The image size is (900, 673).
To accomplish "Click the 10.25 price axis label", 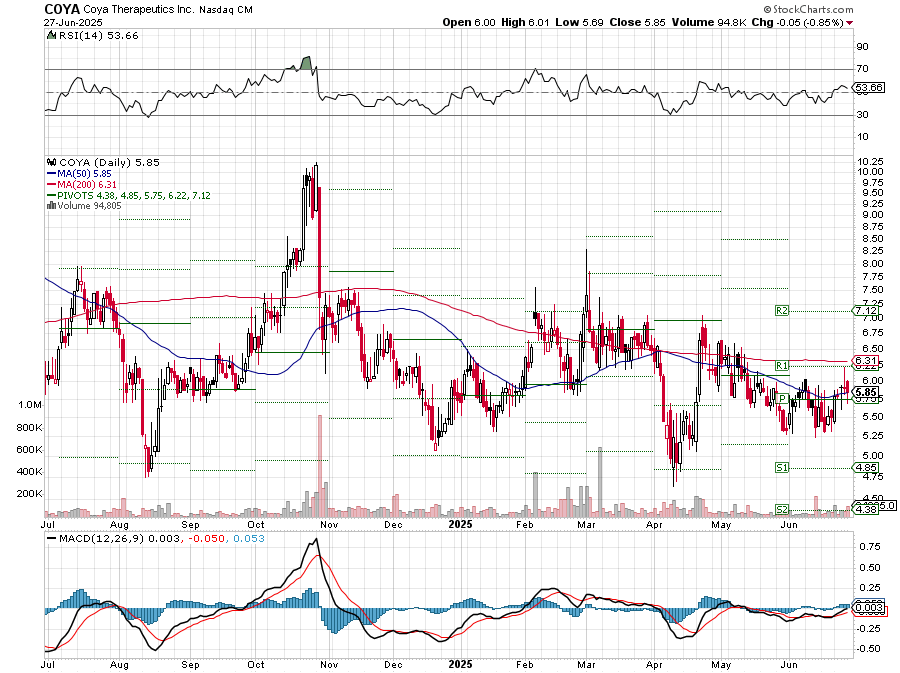I will pos(870,161).
